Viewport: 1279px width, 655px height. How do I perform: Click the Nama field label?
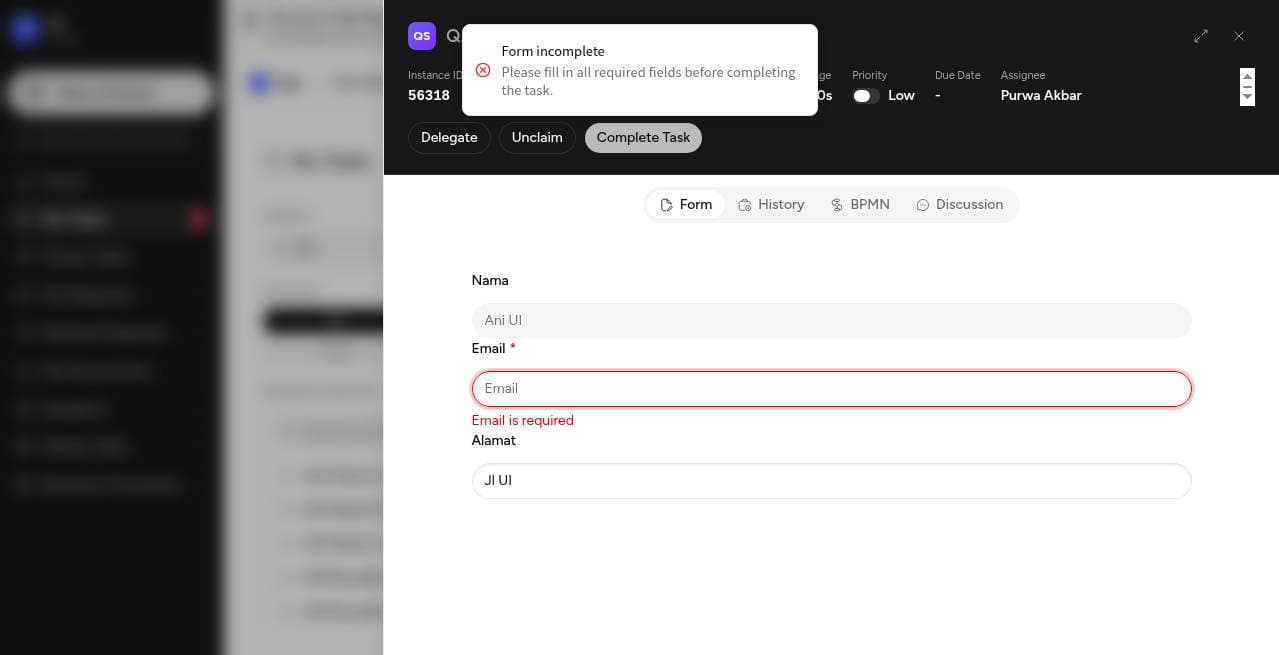click(x=490, y=281)
